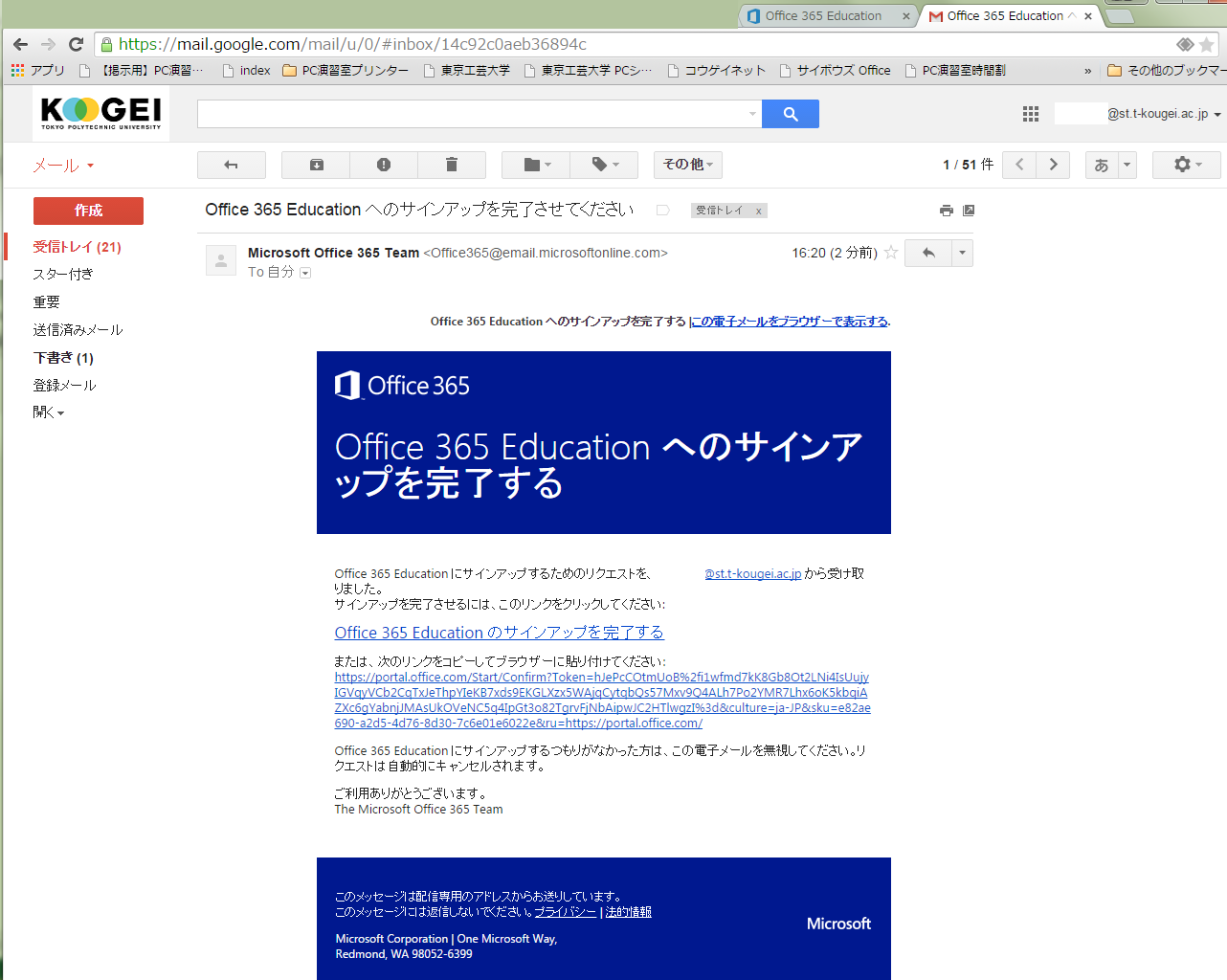Viewport: 1227px width, 980px height.
Task: Open search options dropdown arrow
Action: pos(752,114)
